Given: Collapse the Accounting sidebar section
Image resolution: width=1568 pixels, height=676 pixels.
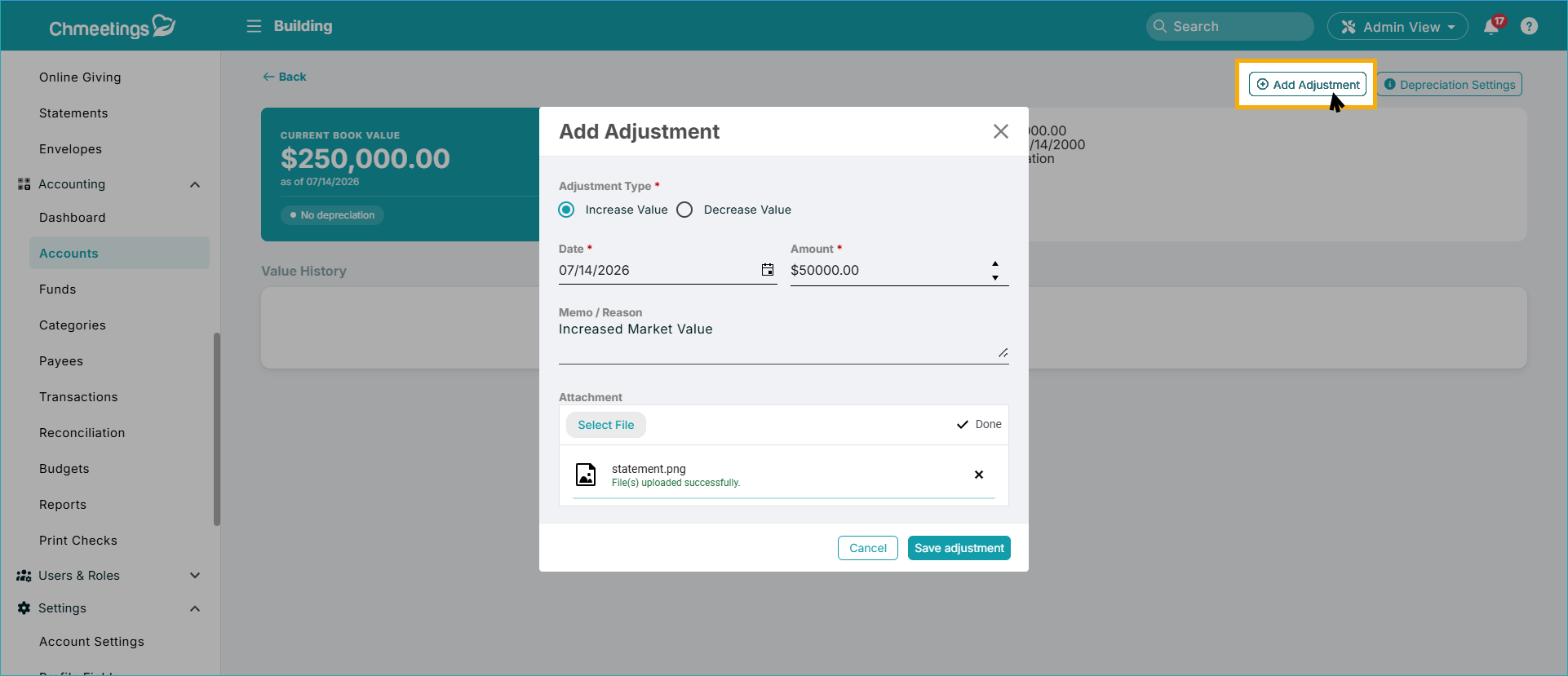Looking at the screenshot, I should pyautogui.click(x=195, y=184).
